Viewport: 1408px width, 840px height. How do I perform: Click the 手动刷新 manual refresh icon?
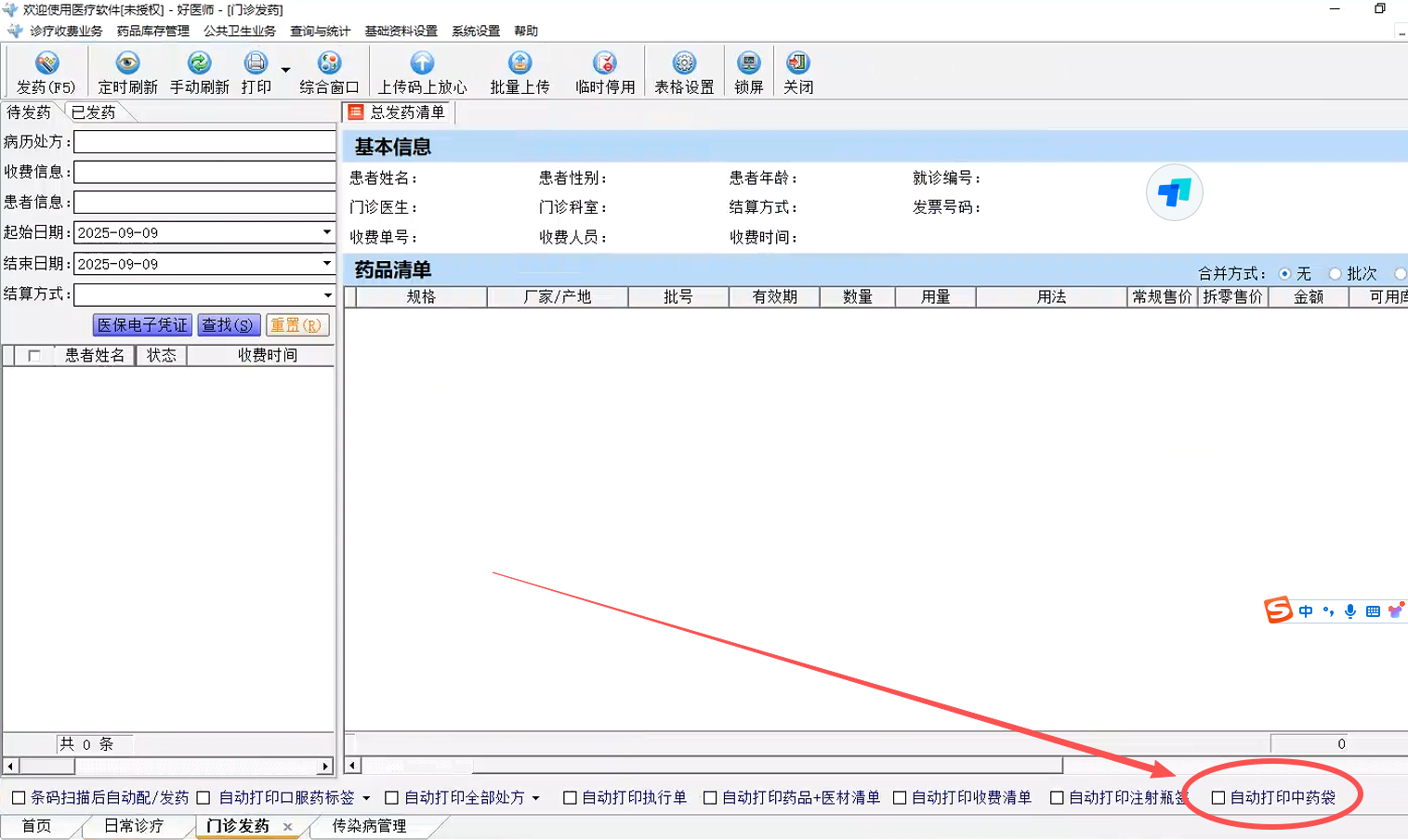tap(199, 63)
